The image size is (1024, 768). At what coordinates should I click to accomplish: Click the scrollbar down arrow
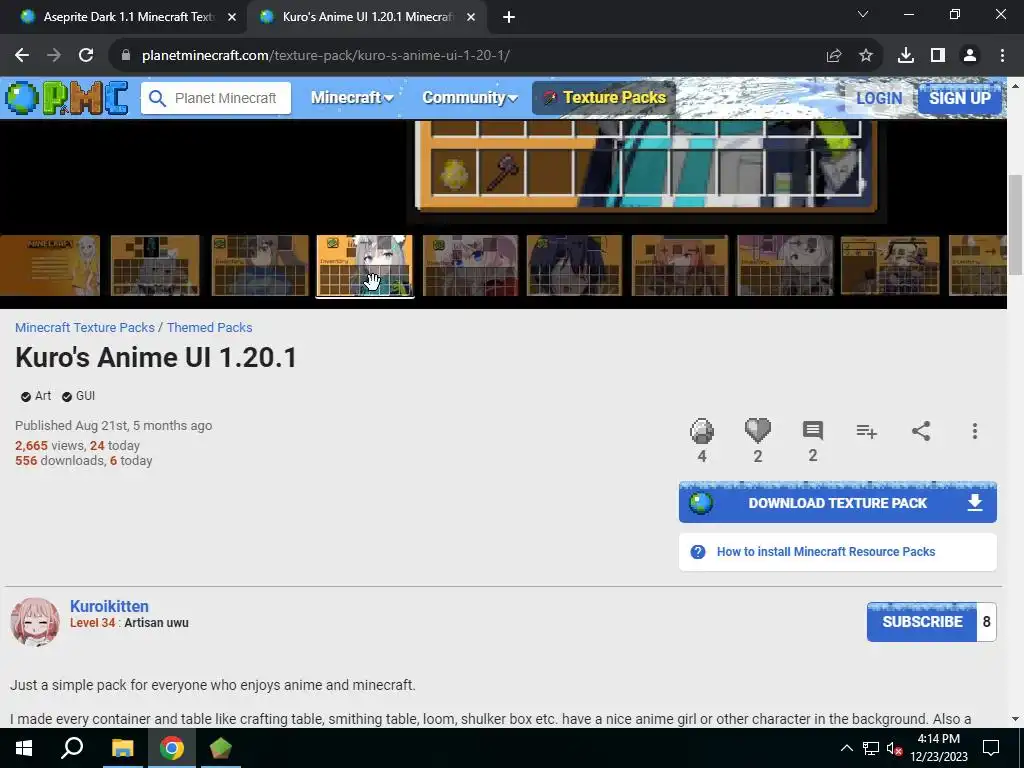[1015, 719]
